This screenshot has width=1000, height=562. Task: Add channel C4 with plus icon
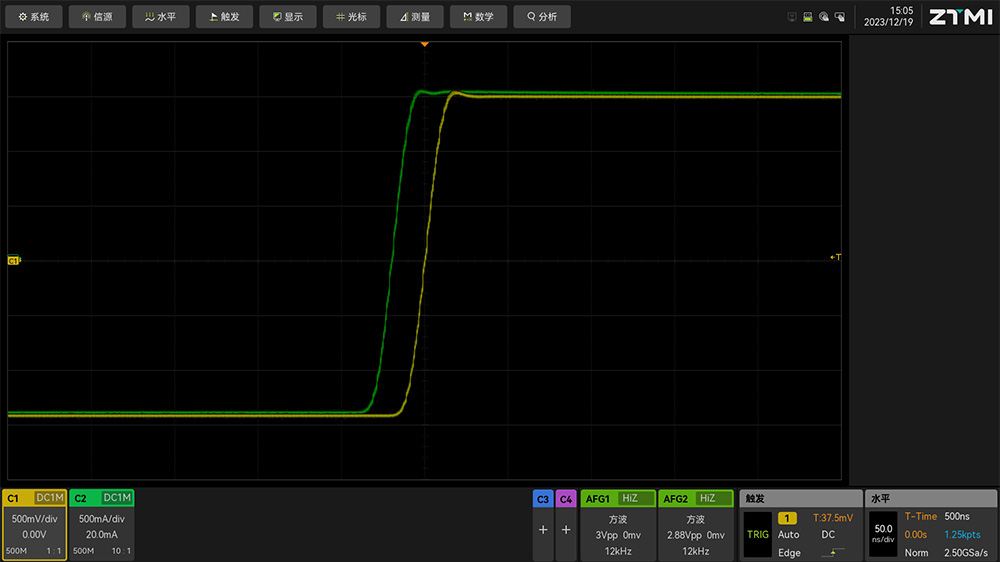[566, 530]
